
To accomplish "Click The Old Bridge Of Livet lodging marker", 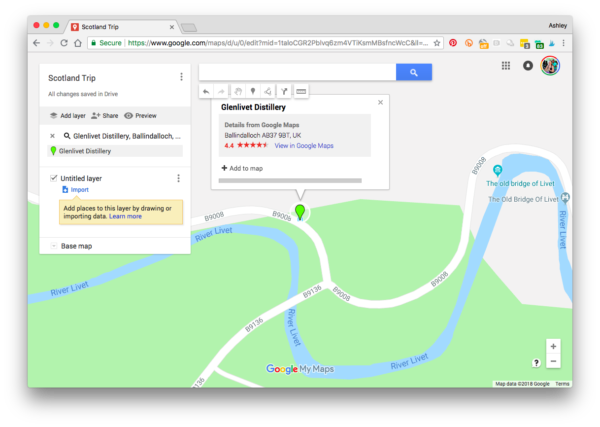I will (565, 198).
